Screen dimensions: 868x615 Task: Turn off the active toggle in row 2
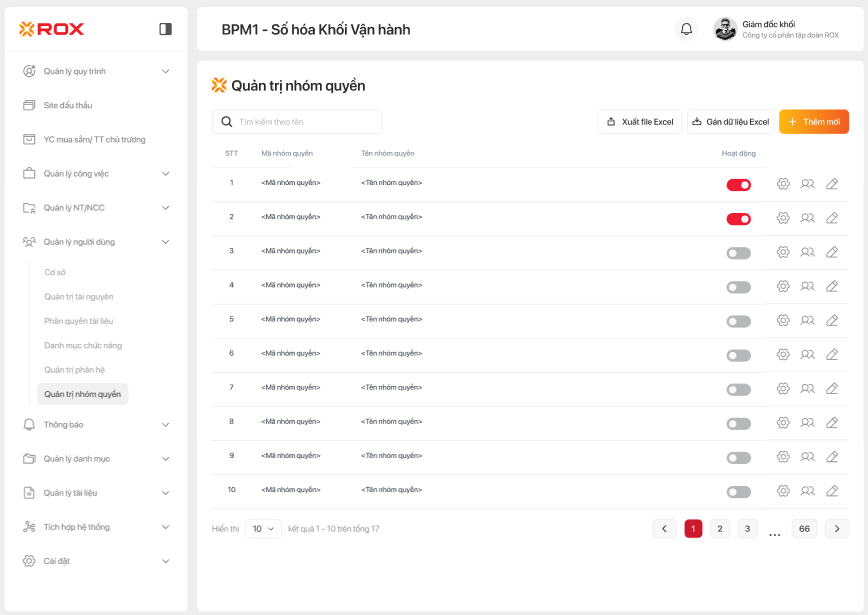[x=738, y=219]
